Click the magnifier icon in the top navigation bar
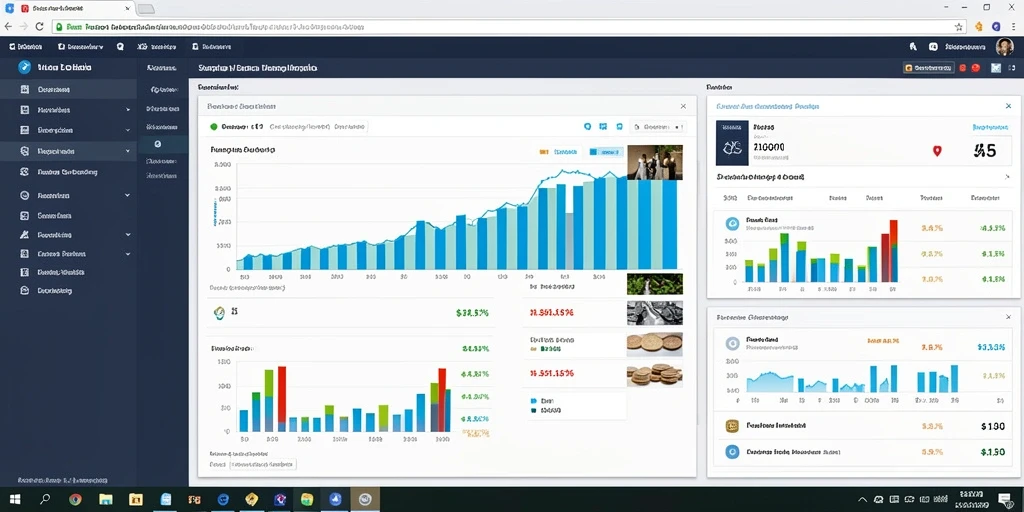Screen dimensions: 1024x512 [x=120, y=47]
